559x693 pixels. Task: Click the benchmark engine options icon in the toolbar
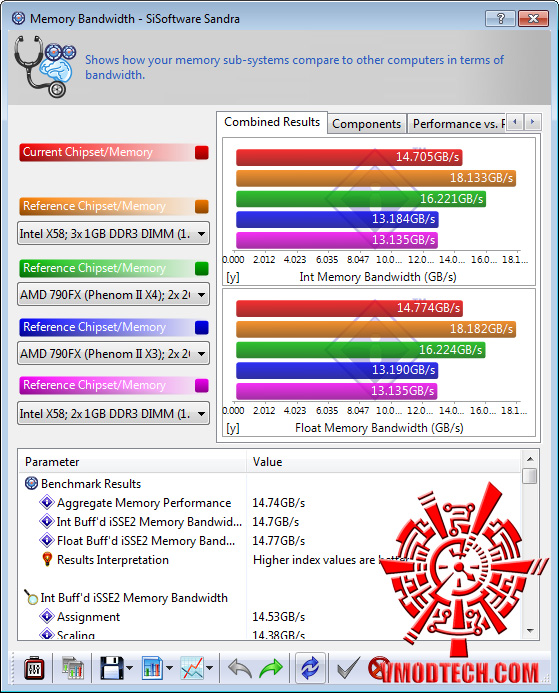pyautogui.click(x=34, y=668)
